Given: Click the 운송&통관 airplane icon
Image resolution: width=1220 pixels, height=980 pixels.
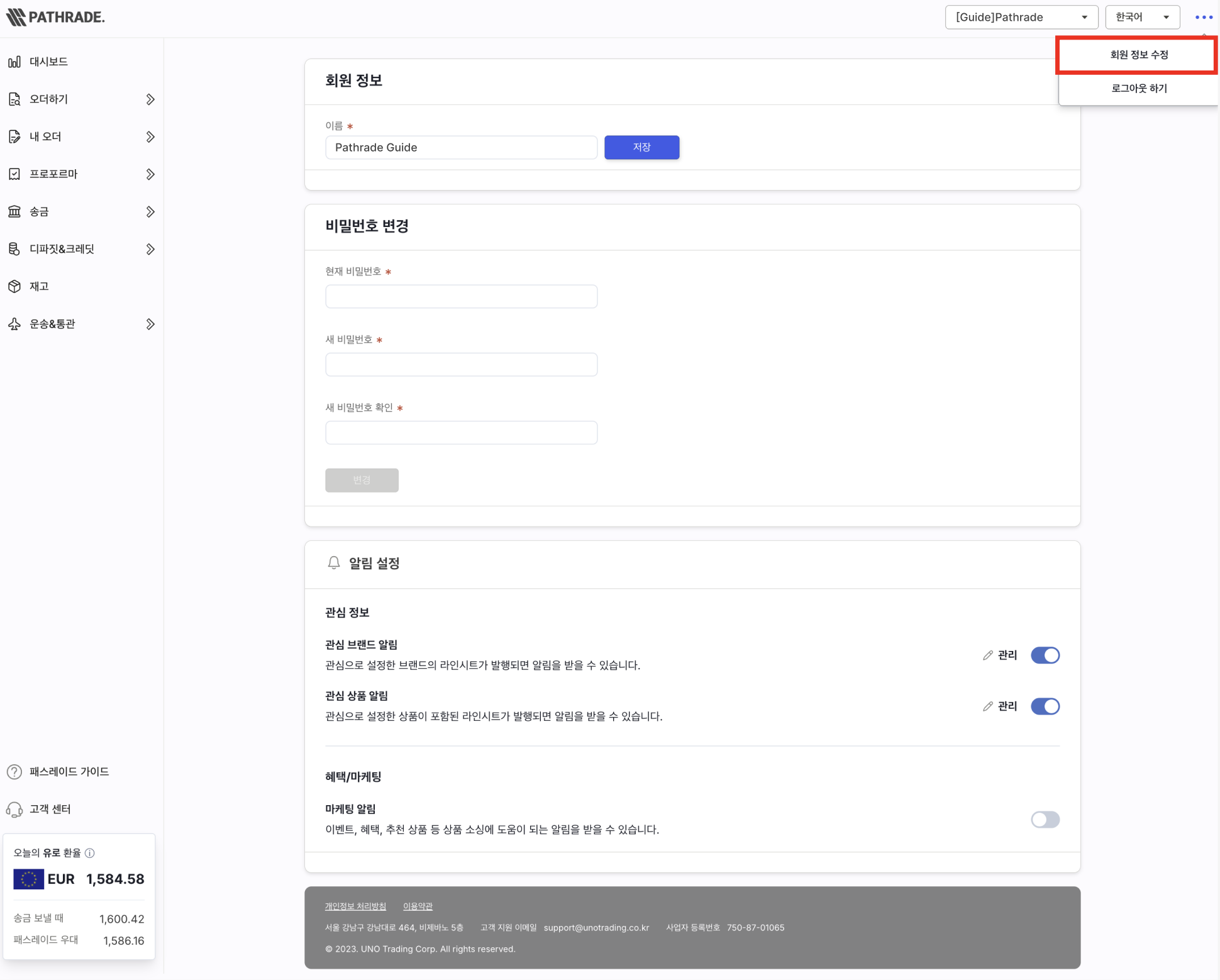Looking at the screenshot, I should click(x=14, y=324).
